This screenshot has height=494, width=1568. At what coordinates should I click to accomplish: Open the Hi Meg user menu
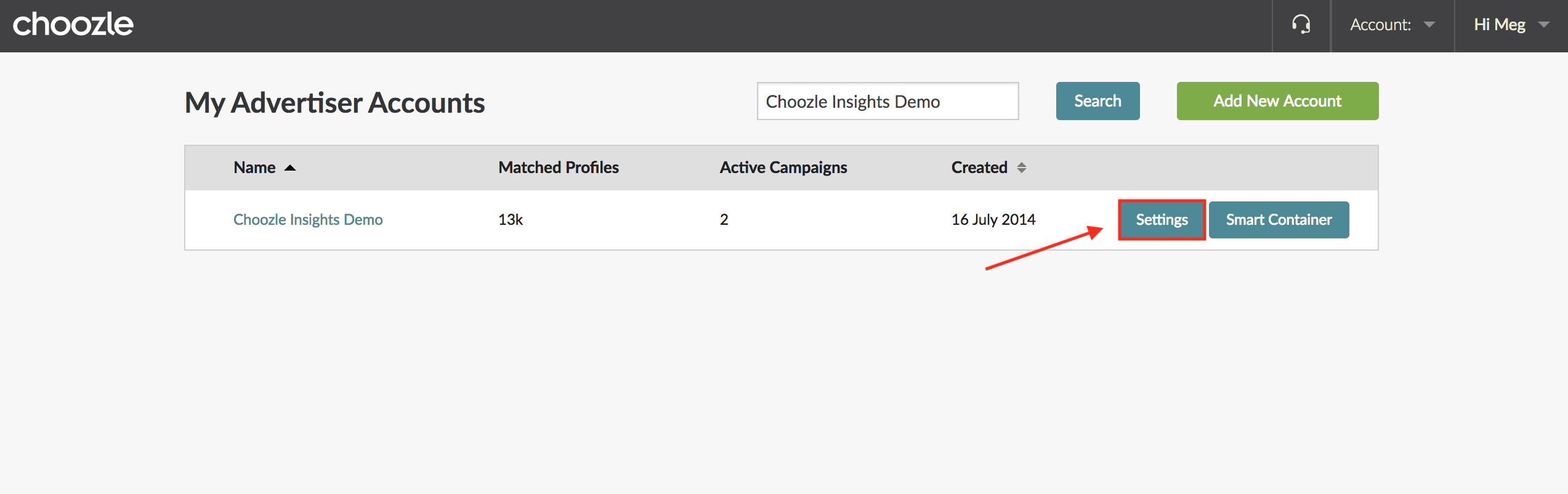coord(1511,25)
